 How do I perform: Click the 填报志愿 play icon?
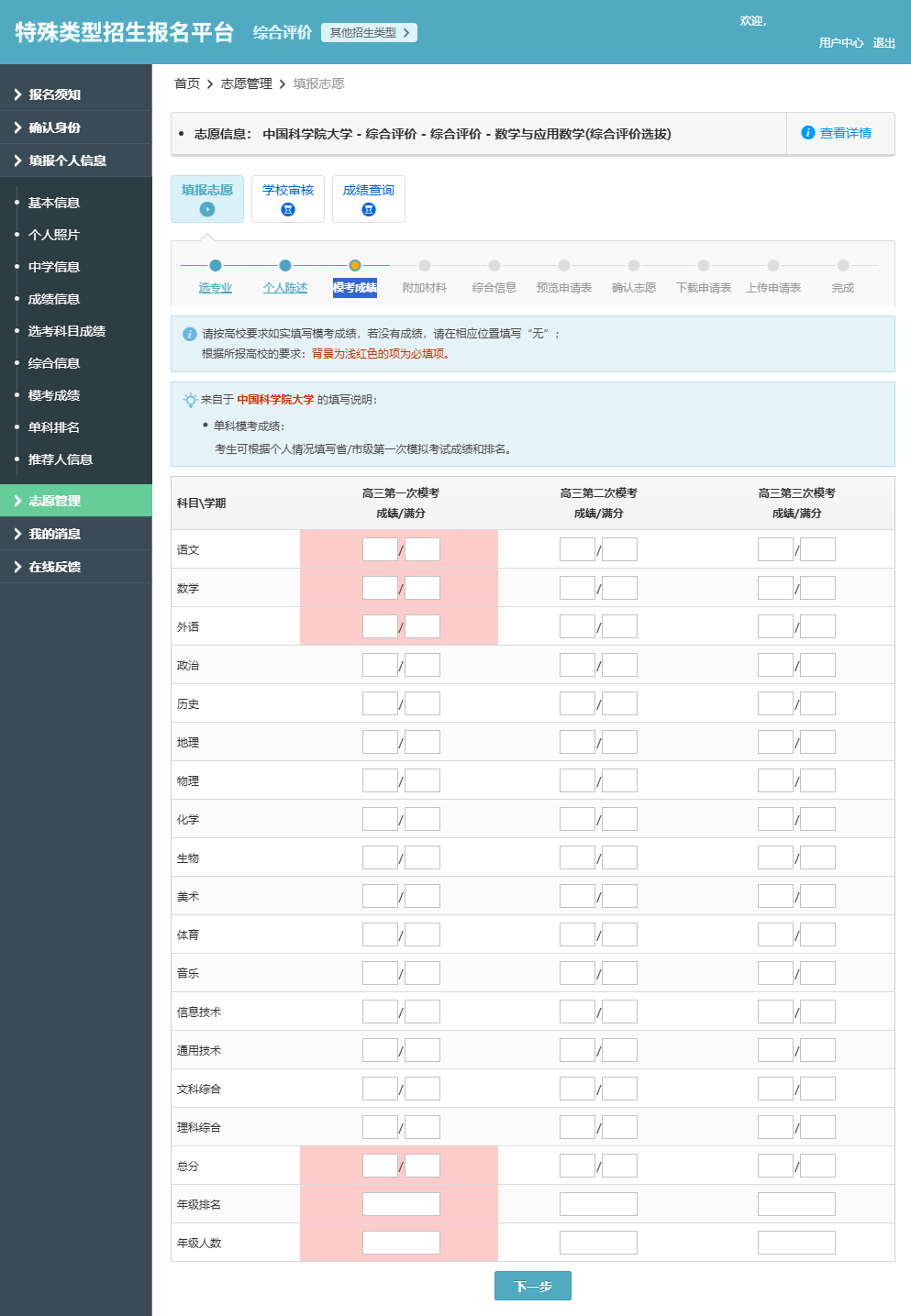point(206,209)
